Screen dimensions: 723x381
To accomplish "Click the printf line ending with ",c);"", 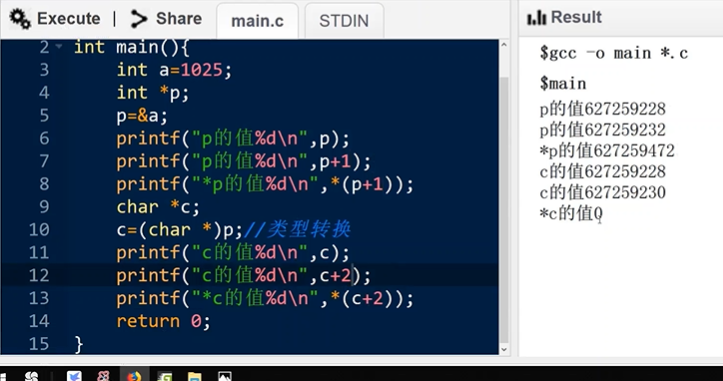I will point(233,252).
